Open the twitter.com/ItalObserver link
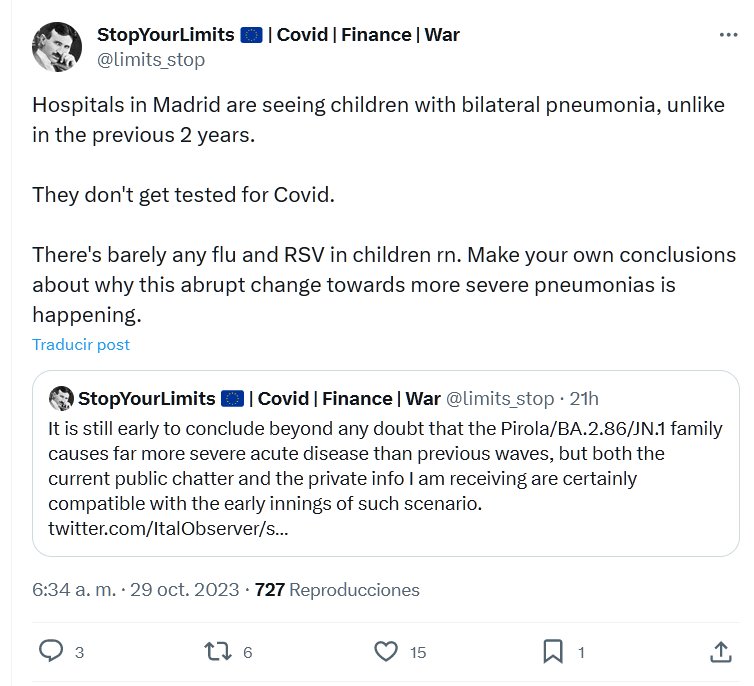Image resolution: width=754 pixels, height=686 pixels. (x=169, y=527)
